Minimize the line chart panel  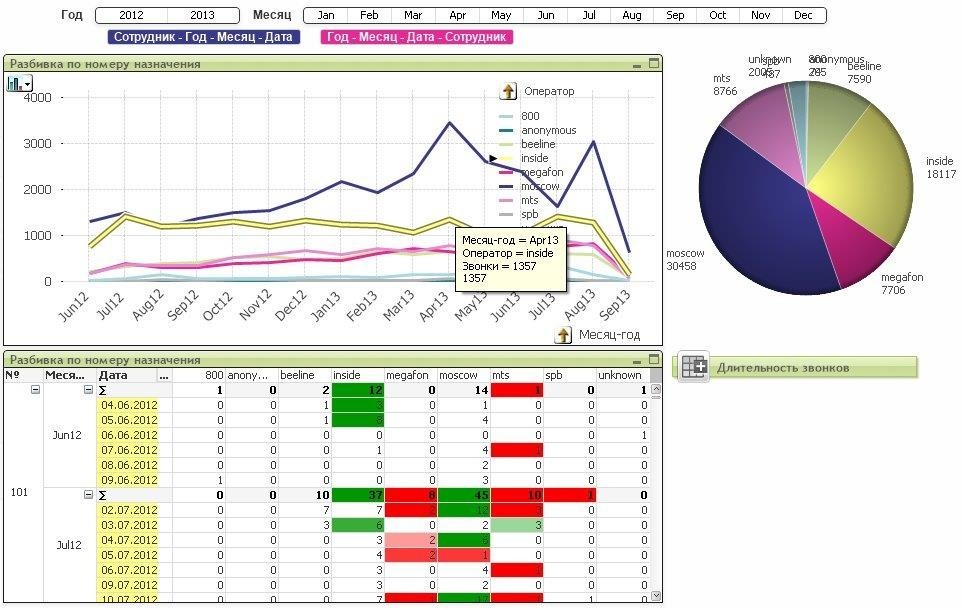click(637, 63)
